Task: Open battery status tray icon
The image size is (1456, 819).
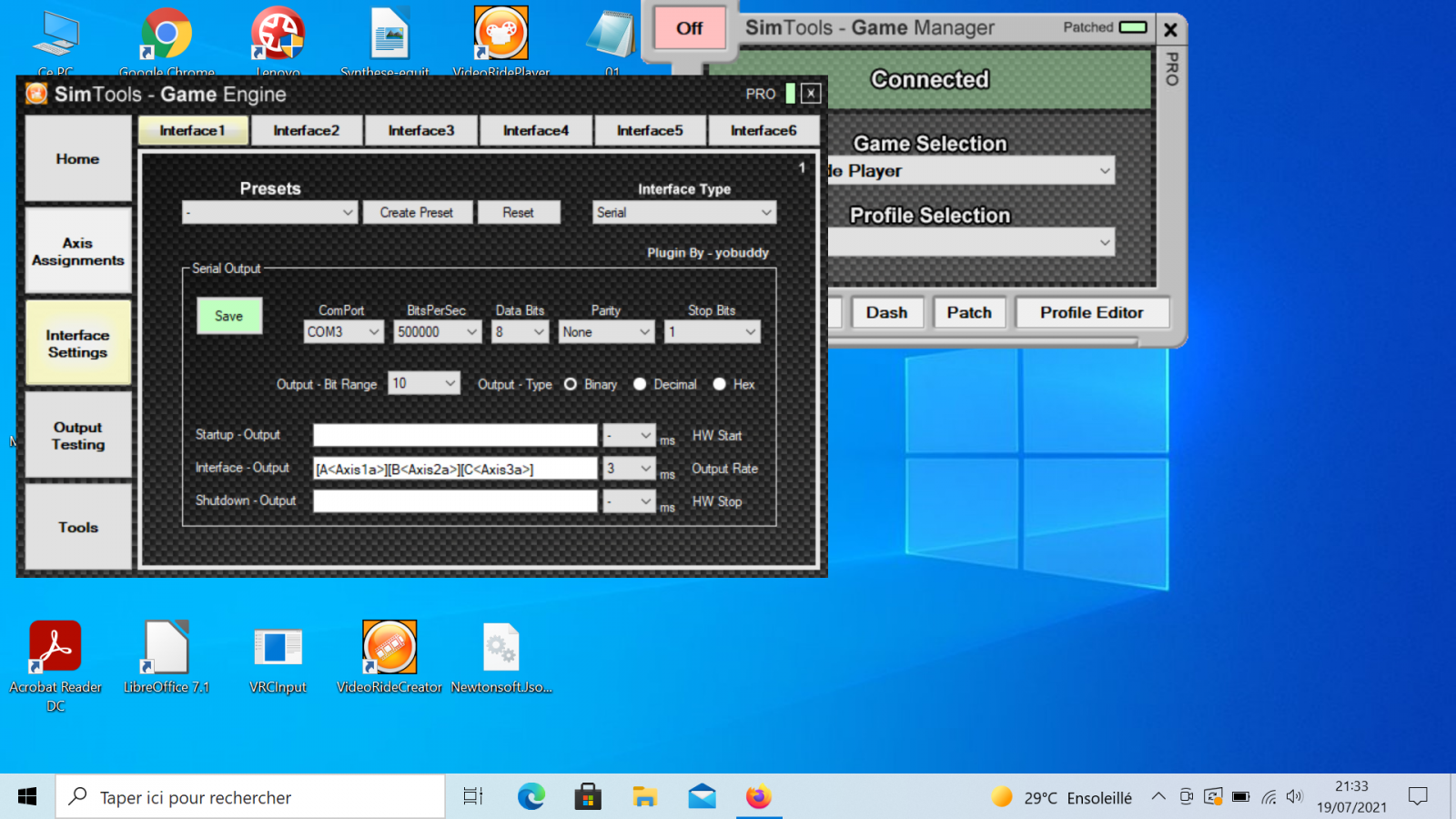Action: click(1240, 797)
